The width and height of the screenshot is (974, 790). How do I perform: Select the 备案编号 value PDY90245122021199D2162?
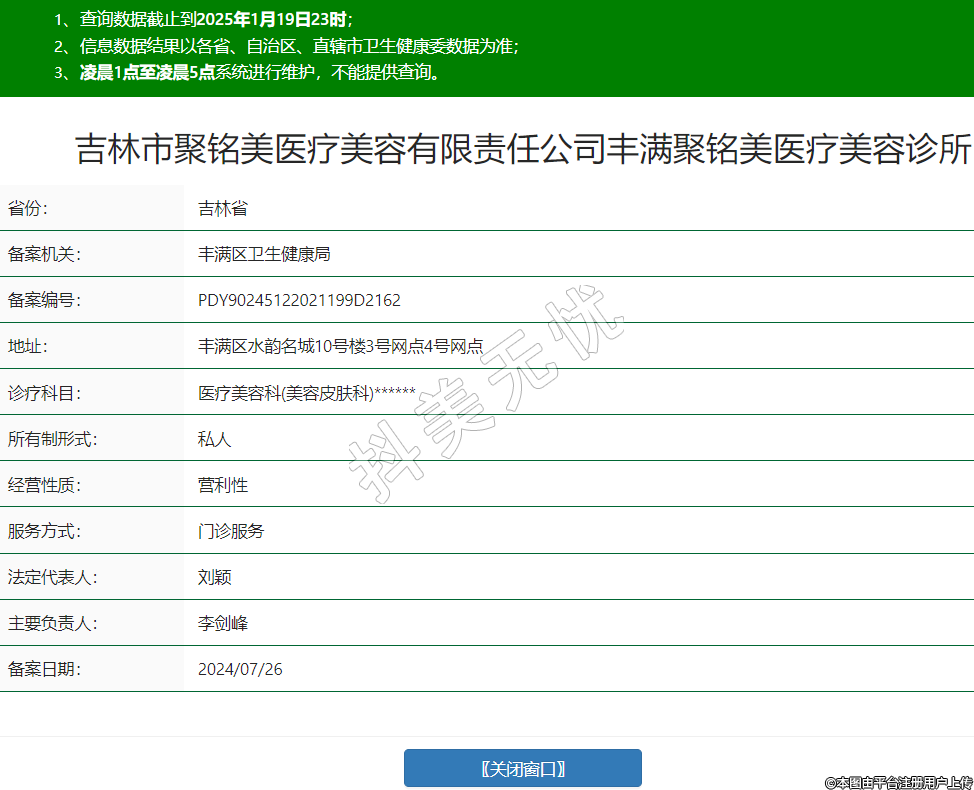tap(299, 300)
